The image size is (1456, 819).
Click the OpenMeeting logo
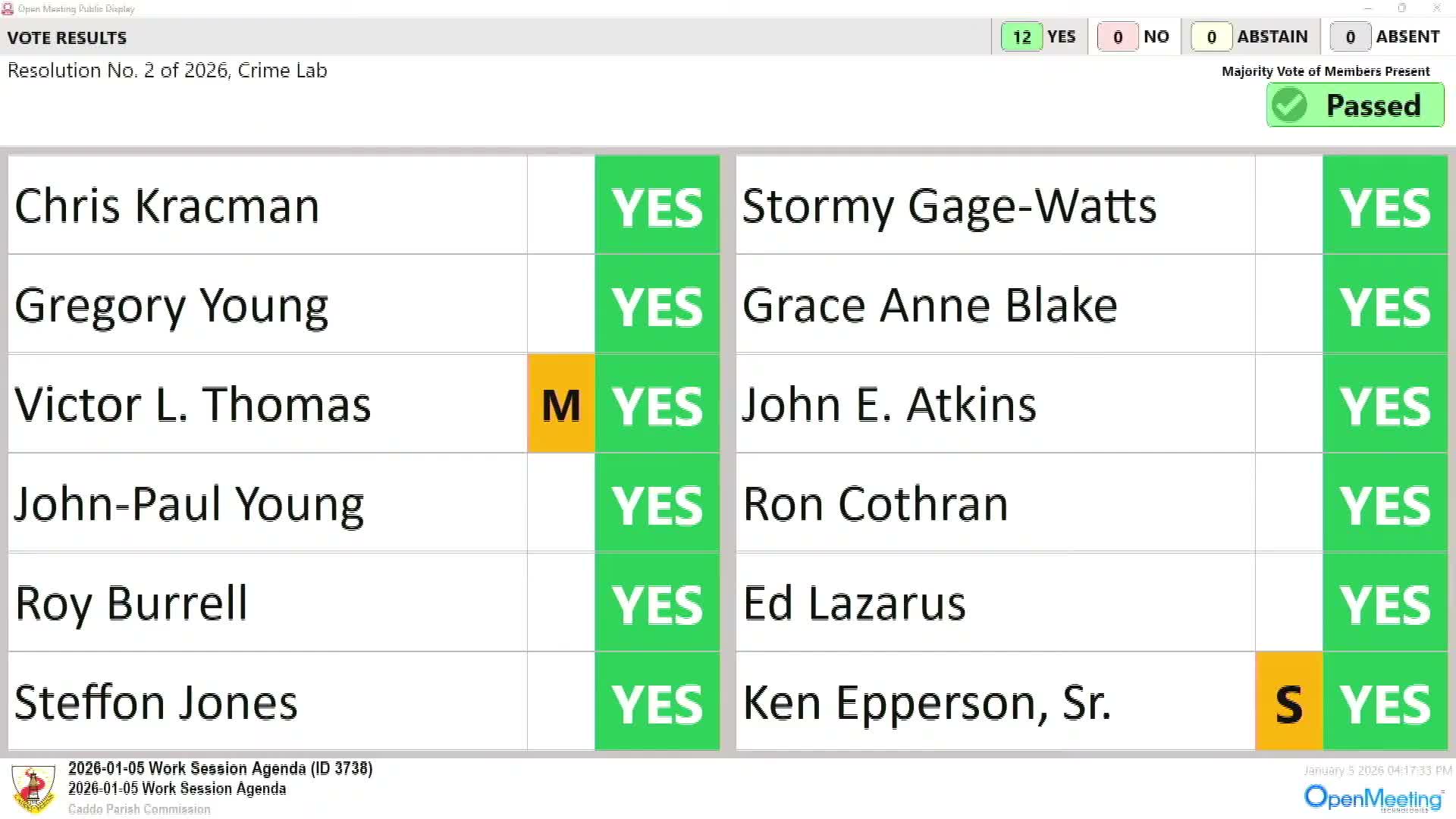click(x=1373, y=798)
